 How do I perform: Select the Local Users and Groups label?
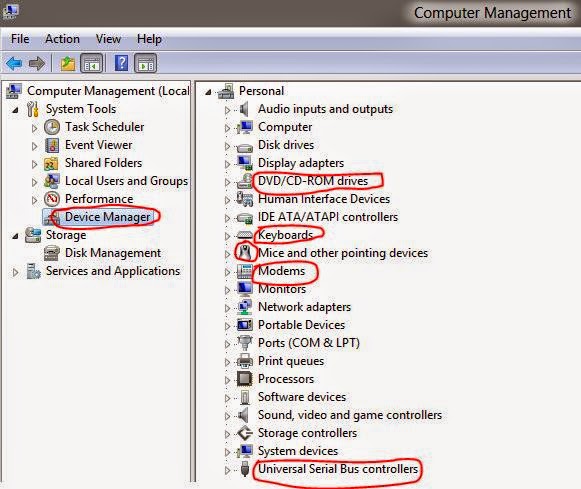point(126,181)
